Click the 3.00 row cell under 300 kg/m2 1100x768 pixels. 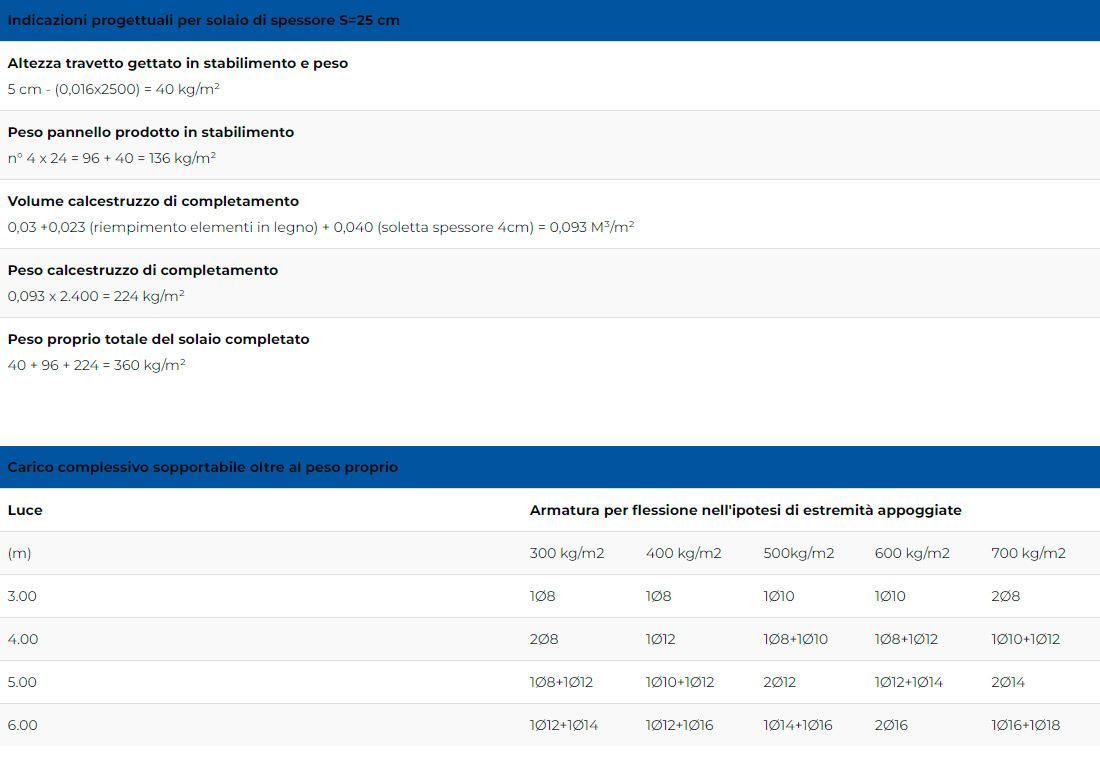coord(542,596)
